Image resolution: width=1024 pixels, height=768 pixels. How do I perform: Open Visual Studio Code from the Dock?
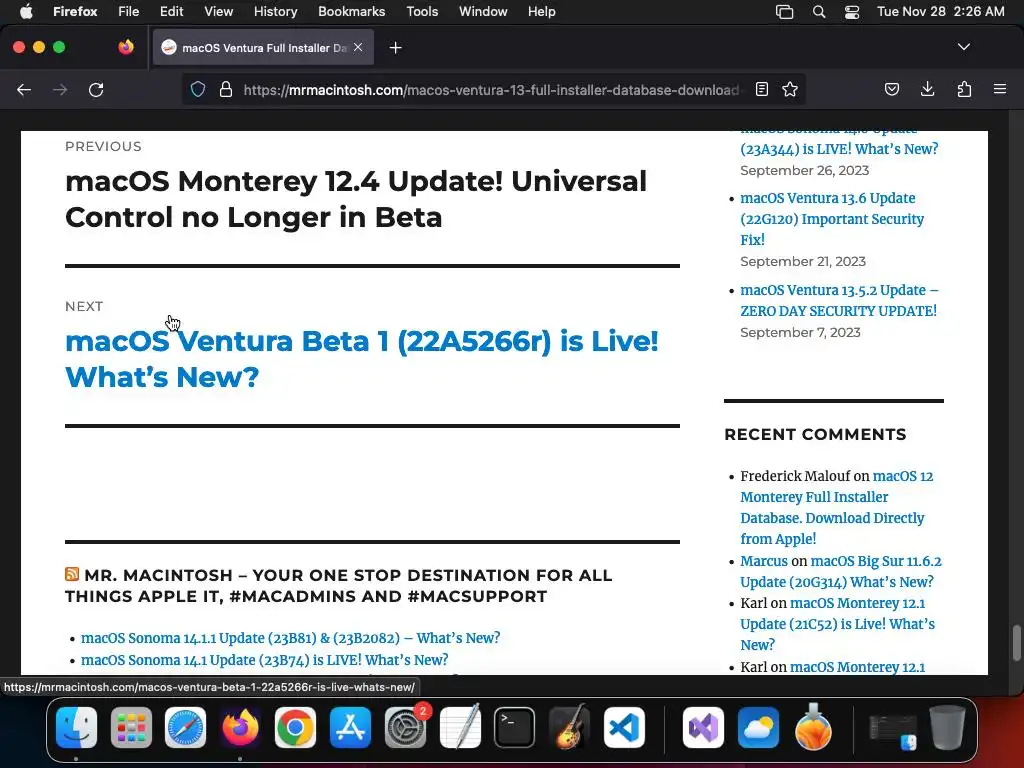pos(624,728)
